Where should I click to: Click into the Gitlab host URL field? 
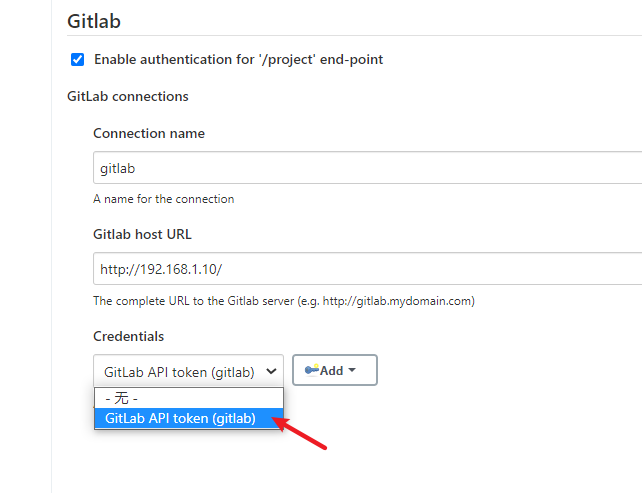367,269
